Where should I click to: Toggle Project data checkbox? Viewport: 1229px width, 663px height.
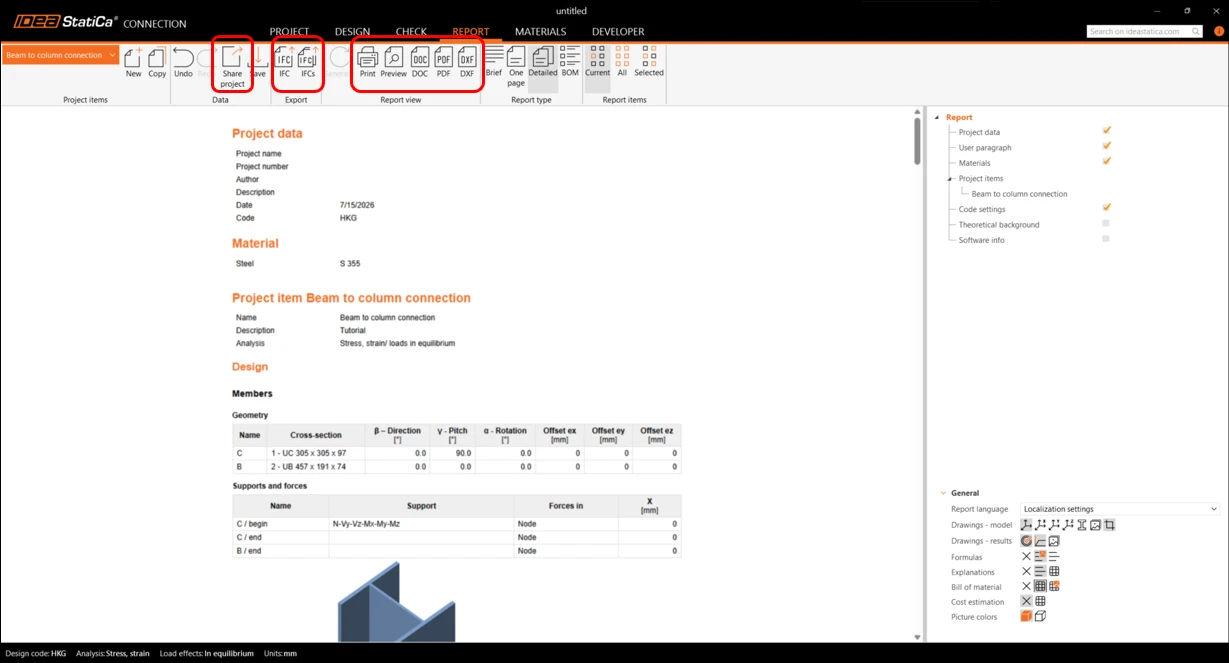click(x=1106, y=131)
